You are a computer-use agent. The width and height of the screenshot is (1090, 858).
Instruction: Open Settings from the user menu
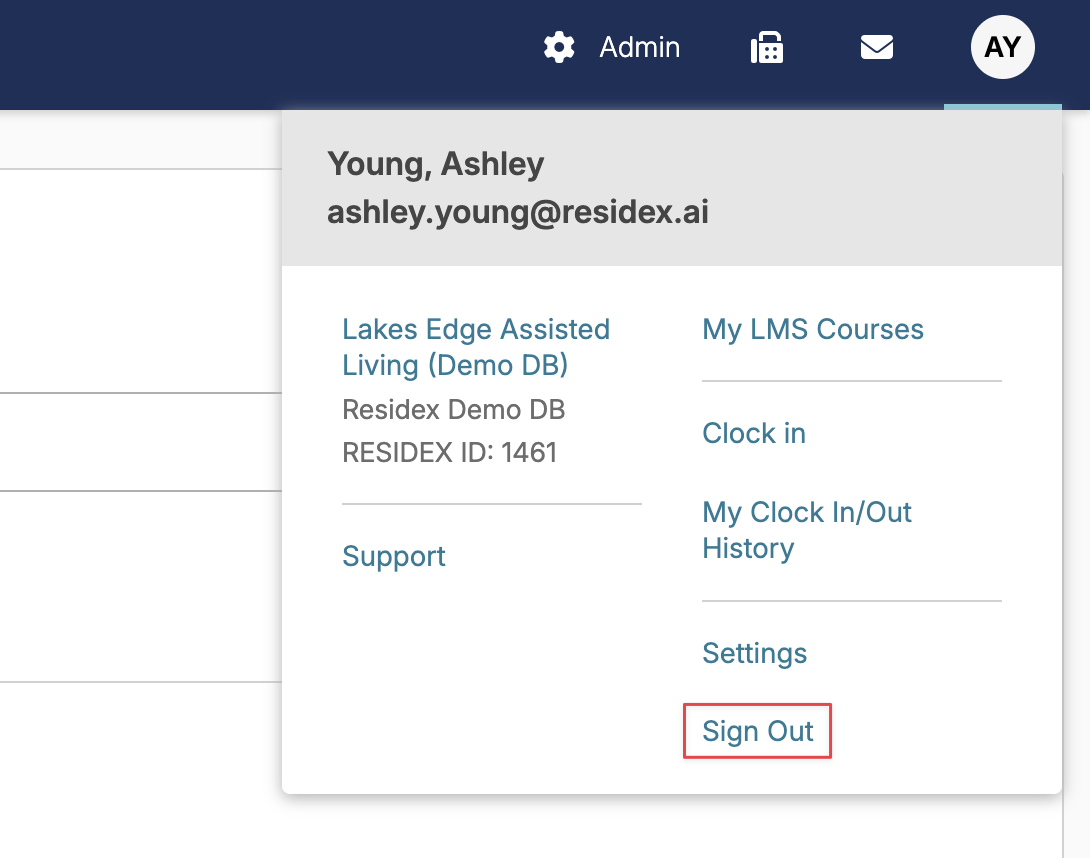755,653
